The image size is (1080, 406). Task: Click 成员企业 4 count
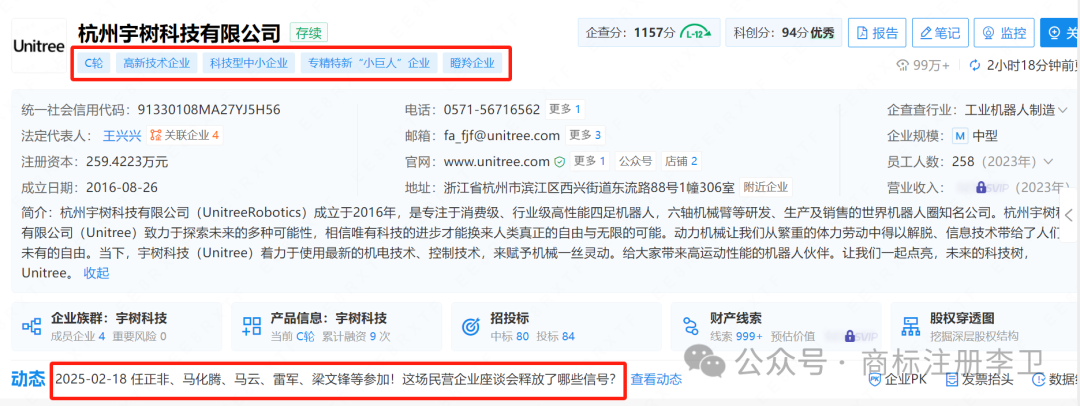[x=78, y=336]
